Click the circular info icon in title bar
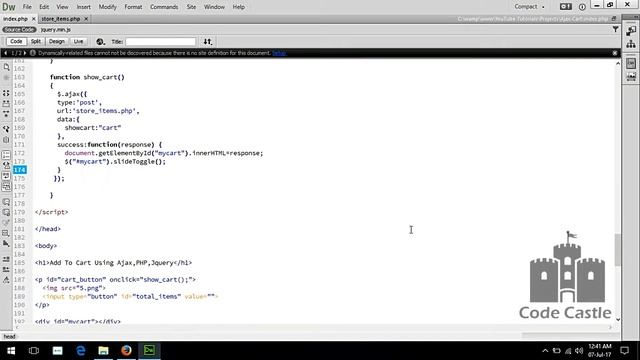Viewport: 640px width, 360px height. [582, 7]
